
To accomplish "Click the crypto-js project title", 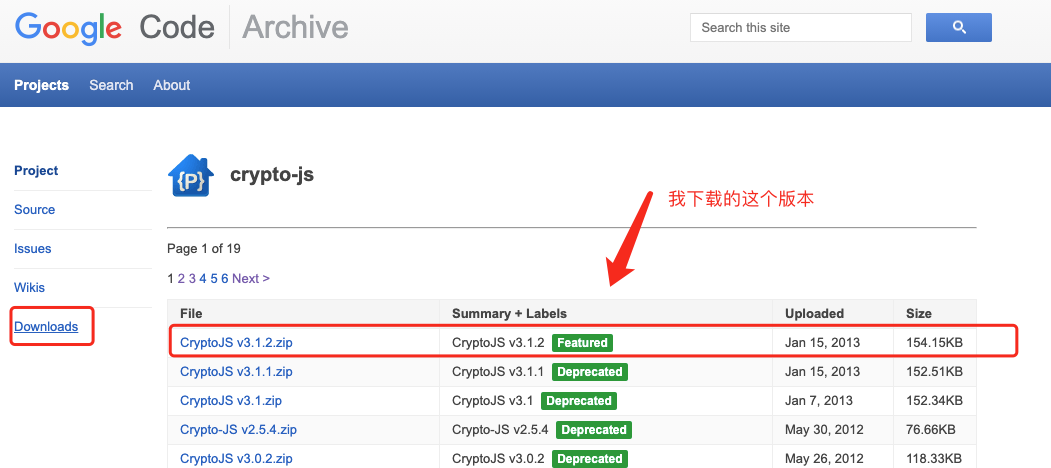I will tap(272, 175).
